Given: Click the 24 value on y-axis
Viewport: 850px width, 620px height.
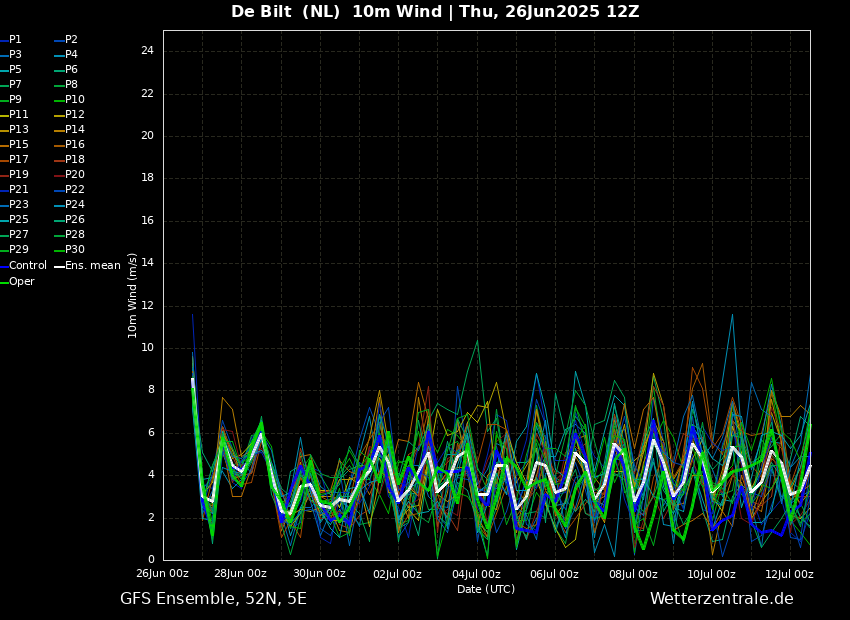Looking at the screenshot, I should coord(147,51).
